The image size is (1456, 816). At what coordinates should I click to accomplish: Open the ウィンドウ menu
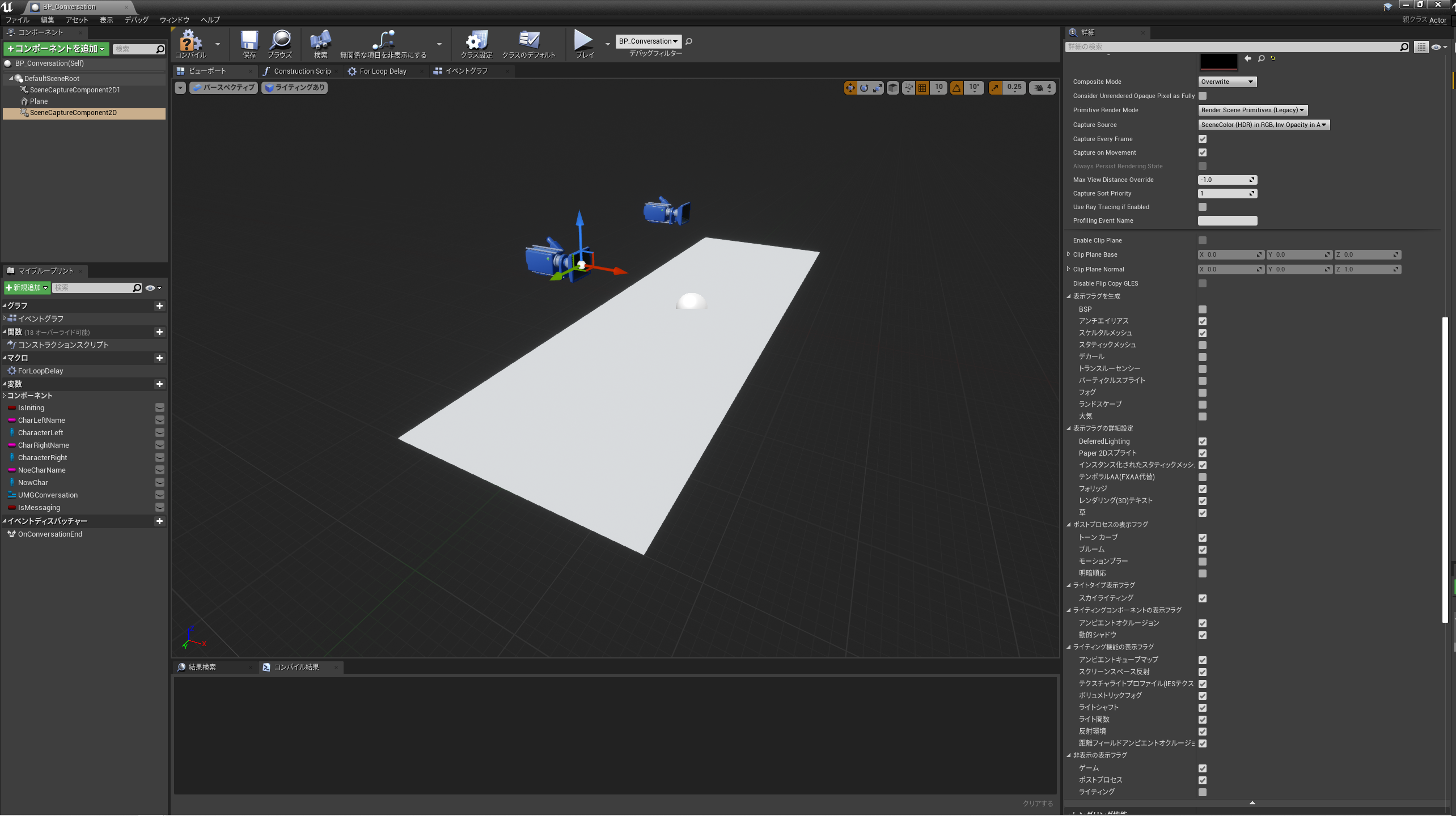[x=174, y=20]
